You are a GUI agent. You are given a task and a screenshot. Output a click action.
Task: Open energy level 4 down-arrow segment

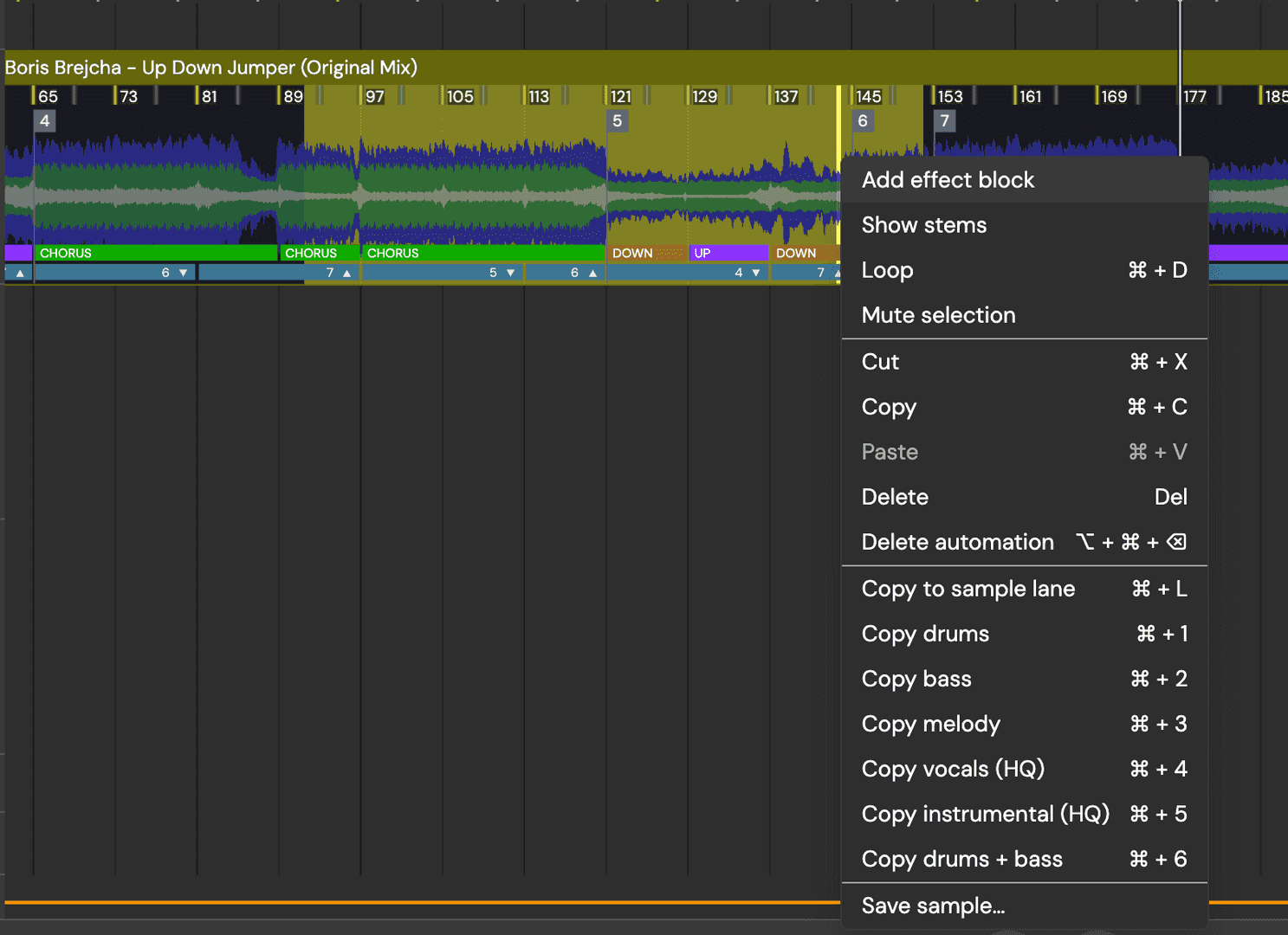688,273
